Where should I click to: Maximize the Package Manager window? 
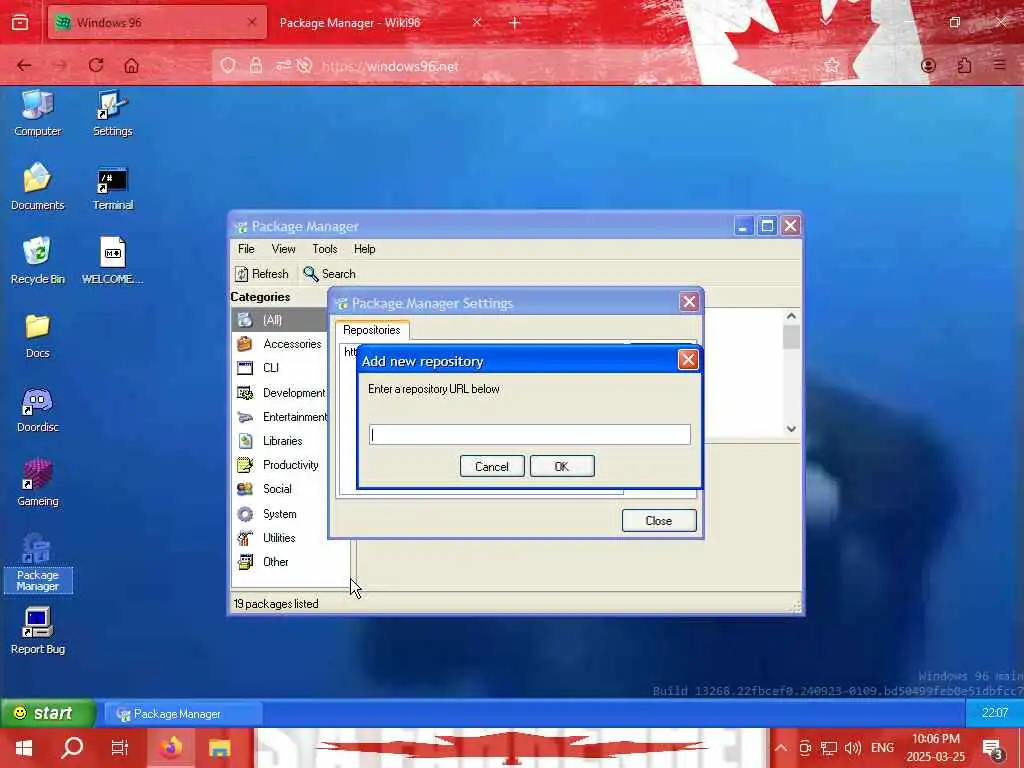point(767,226)
